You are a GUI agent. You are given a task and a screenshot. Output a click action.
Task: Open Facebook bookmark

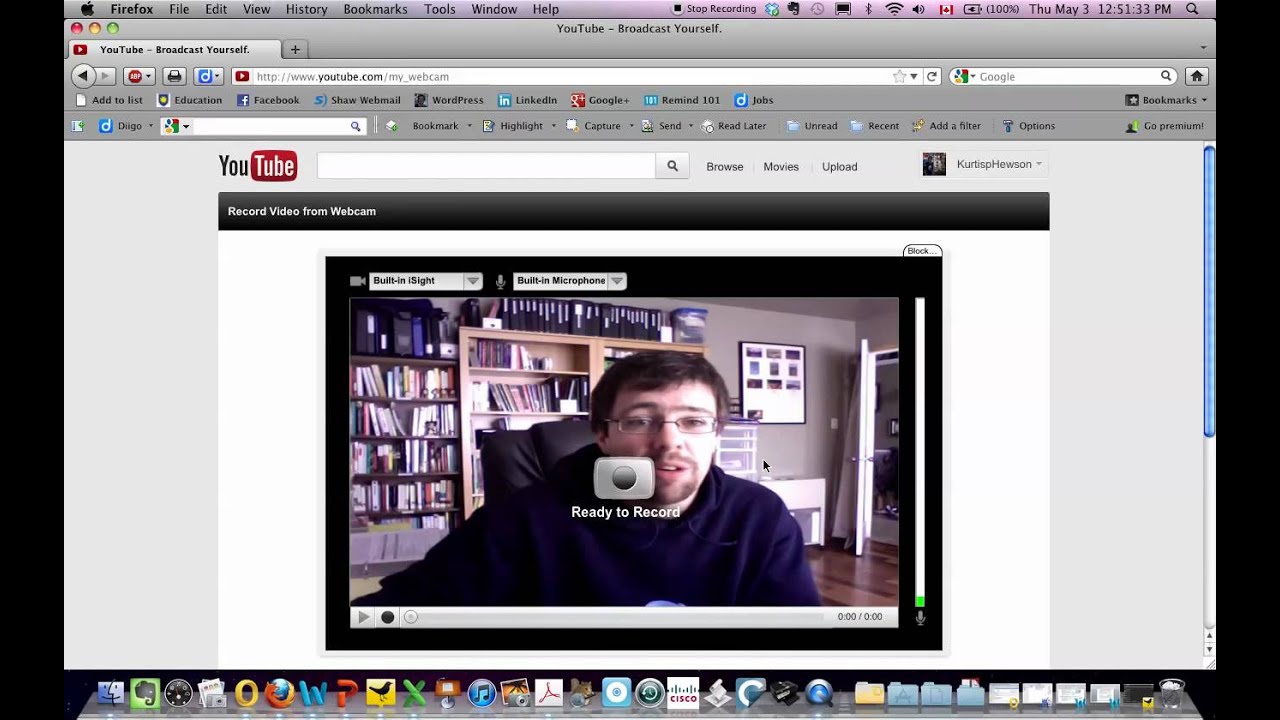[x=268, y=100]
